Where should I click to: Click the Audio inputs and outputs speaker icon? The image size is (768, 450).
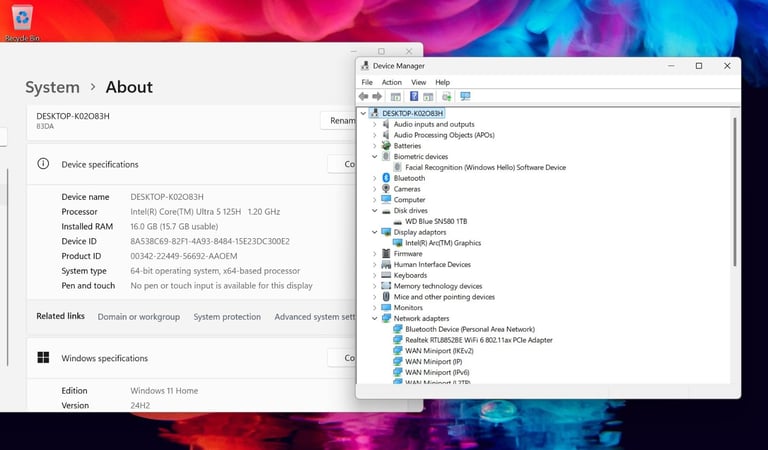coord(386,124)
